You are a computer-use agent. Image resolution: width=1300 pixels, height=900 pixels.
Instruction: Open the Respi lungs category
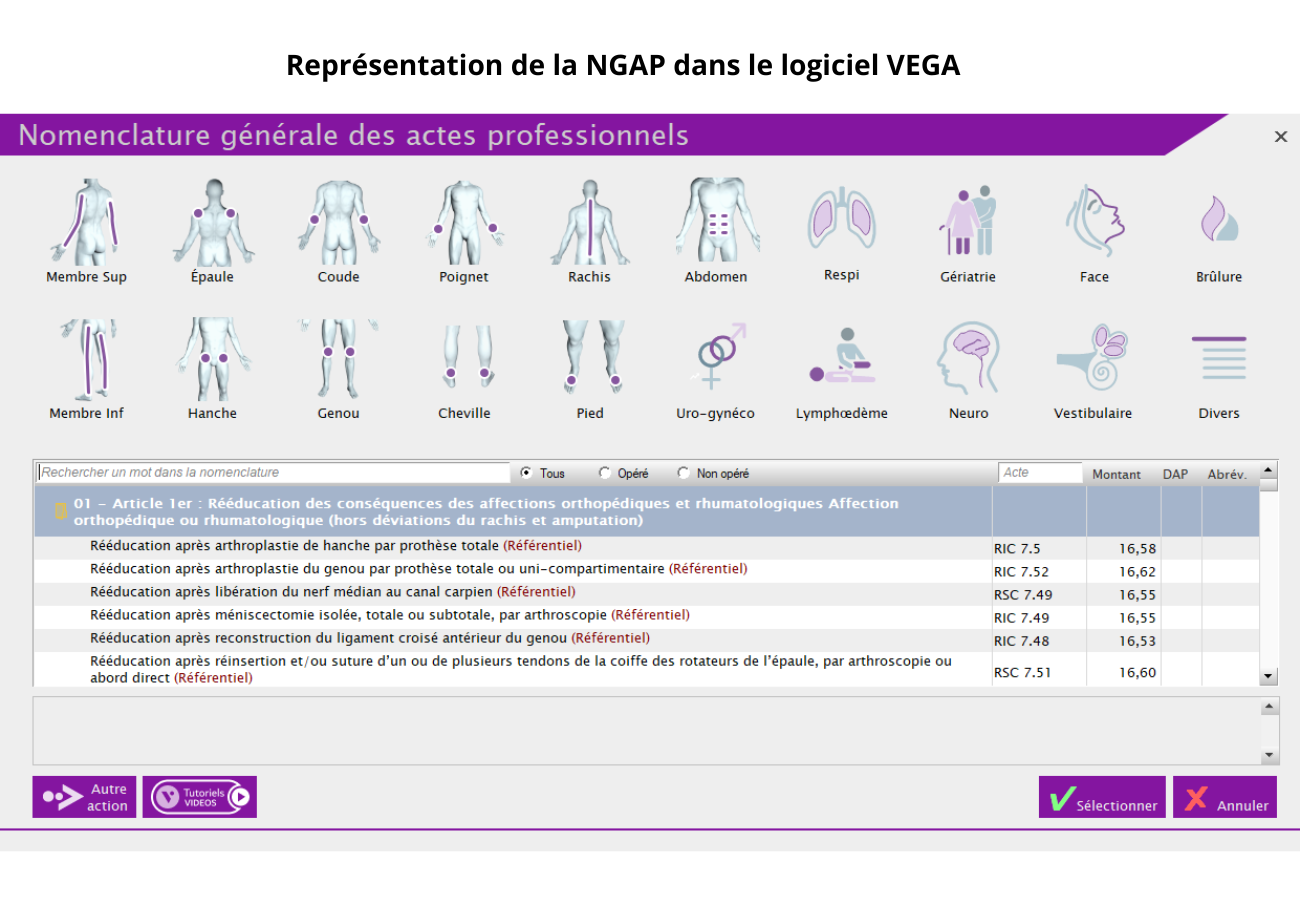pos(841,215)
